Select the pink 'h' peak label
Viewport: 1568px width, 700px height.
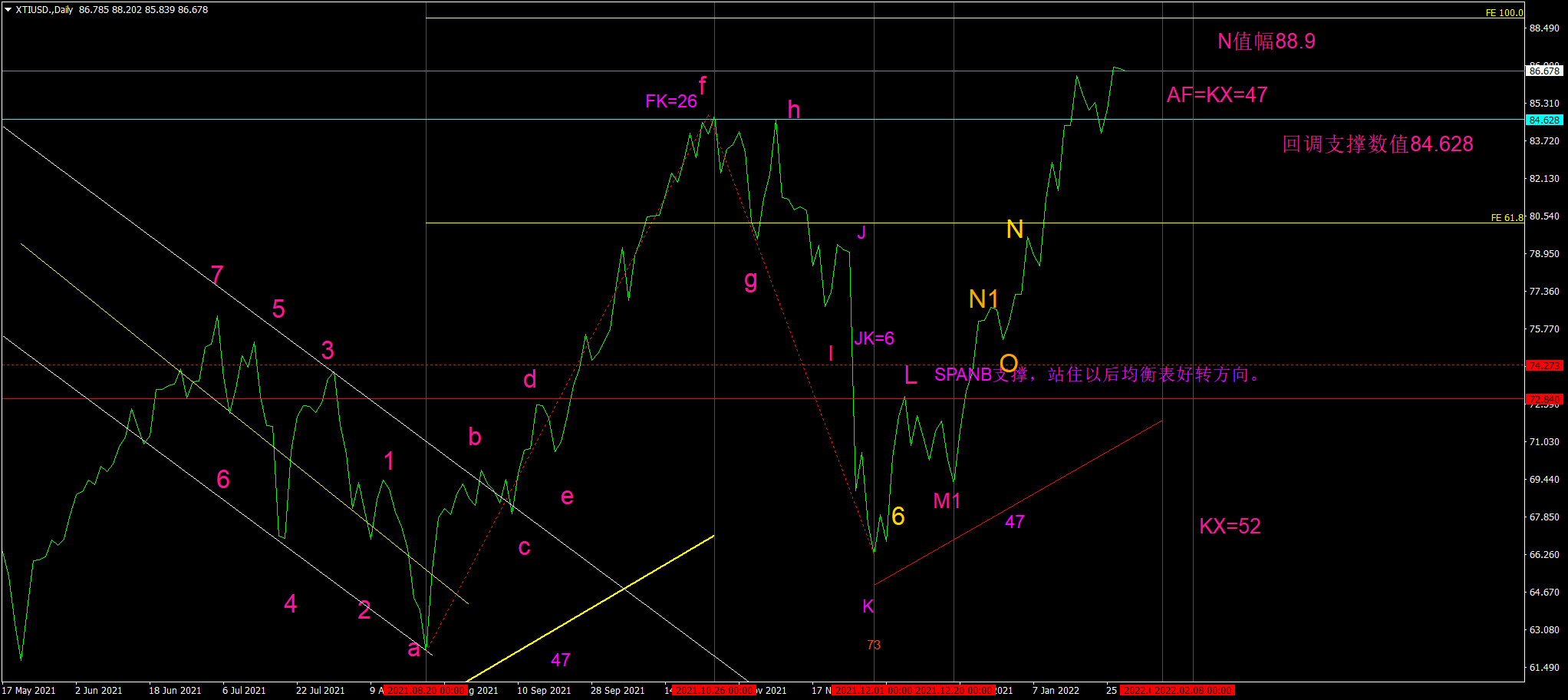(794, 111)
